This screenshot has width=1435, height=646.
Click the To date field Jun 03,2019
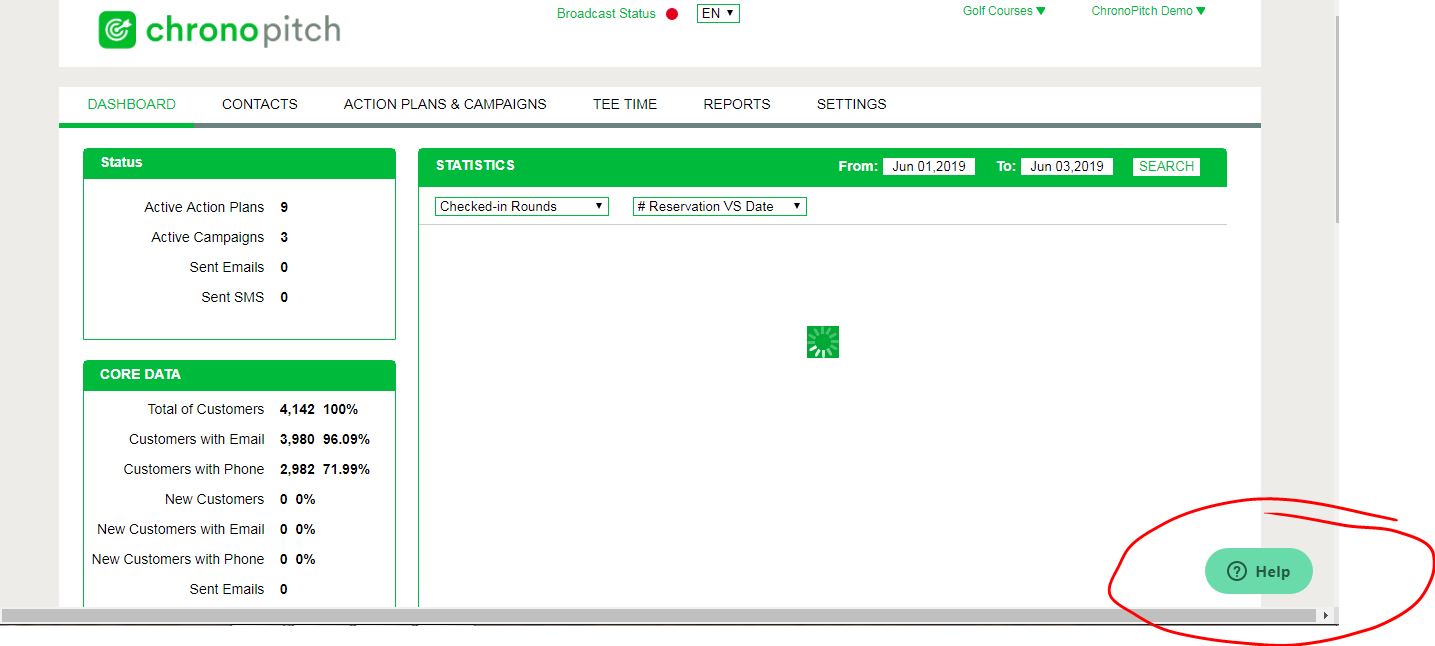click(1067, 167)
